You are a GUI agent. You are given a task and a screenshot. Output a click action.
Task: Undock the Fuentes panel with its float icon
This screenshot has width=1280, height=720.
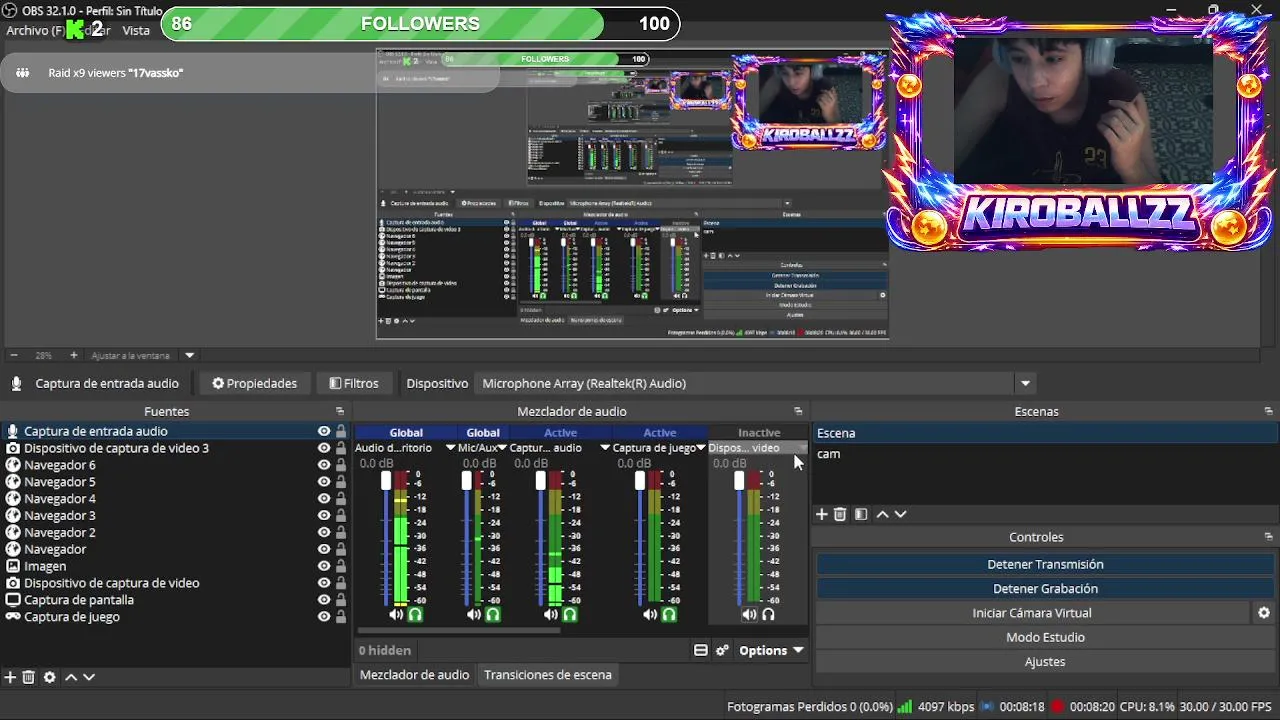[x=340, y=411]
